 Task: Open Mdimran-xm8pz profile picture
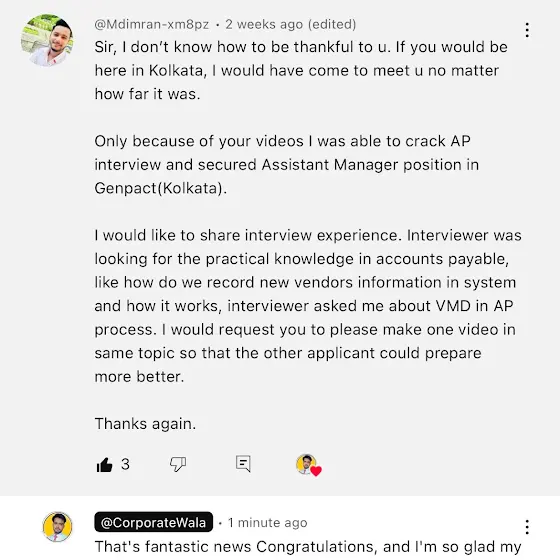point(47,40)
